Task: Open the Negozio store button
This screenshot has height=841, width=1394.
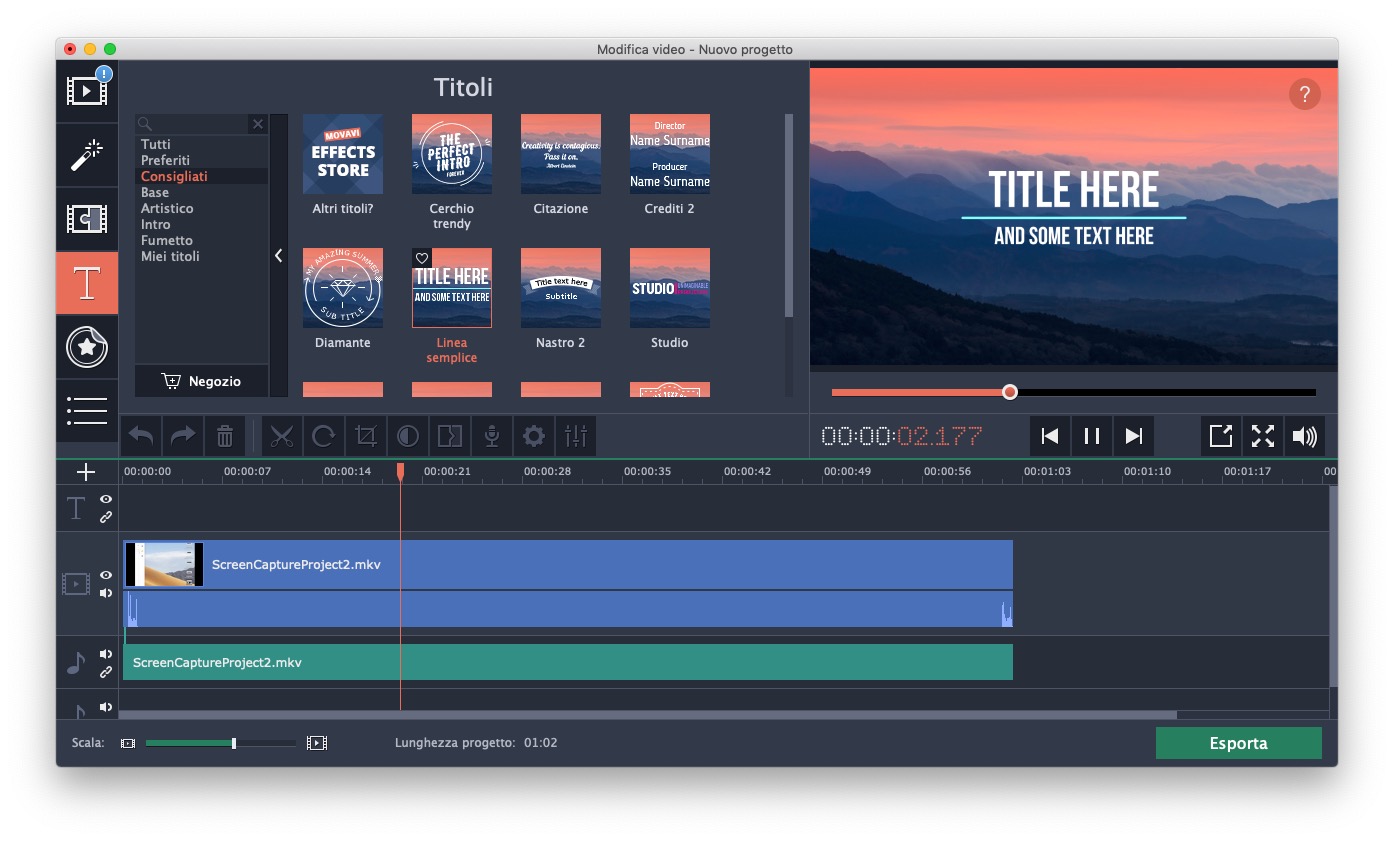Action: point(202,381)
